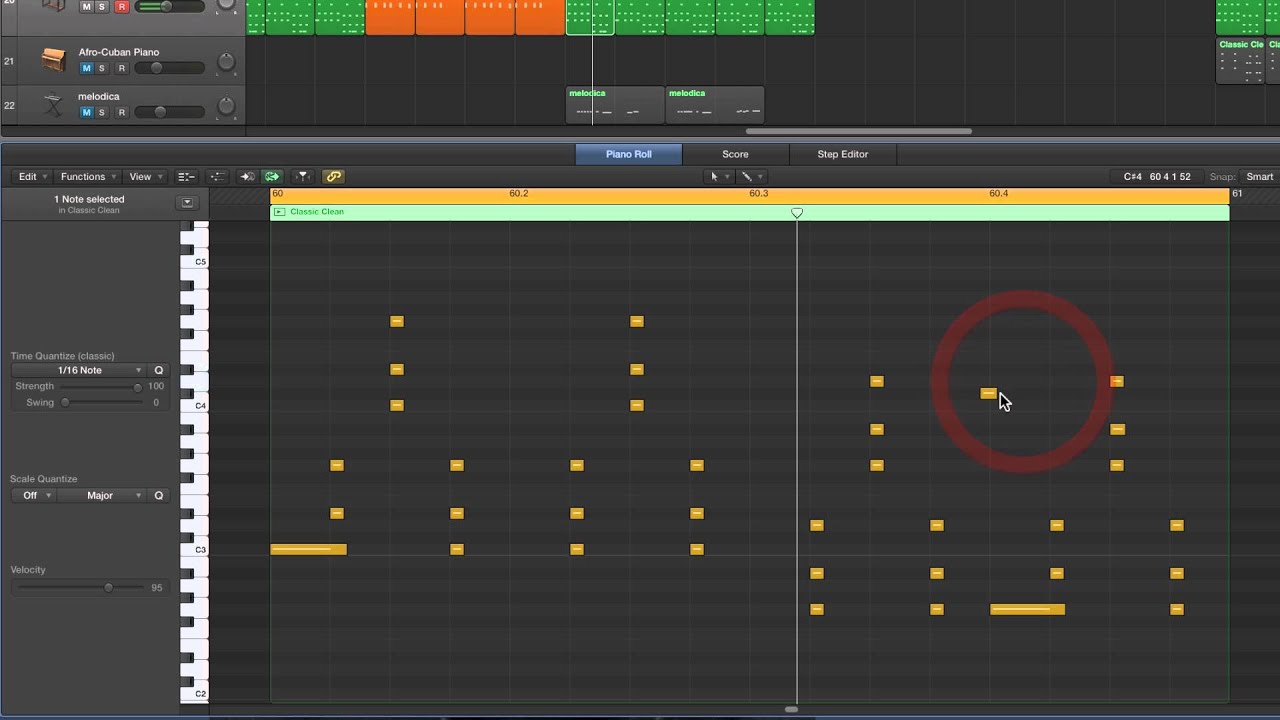1280x720 pixels.
Task: Click the C3 key on piano keyboard
Action: (196, 549)
